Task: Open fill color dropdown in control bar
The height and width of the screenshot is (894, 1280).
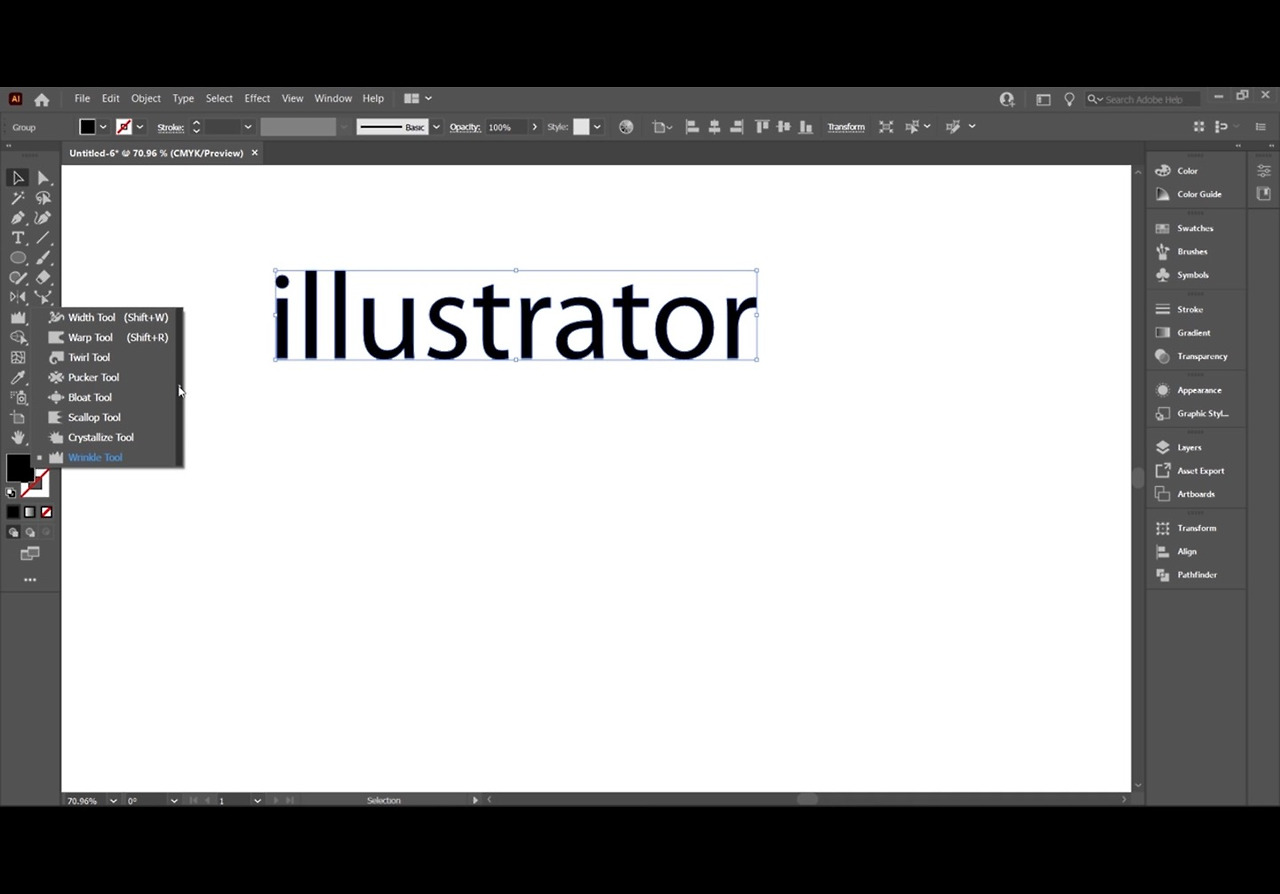Action: [103, 127]
